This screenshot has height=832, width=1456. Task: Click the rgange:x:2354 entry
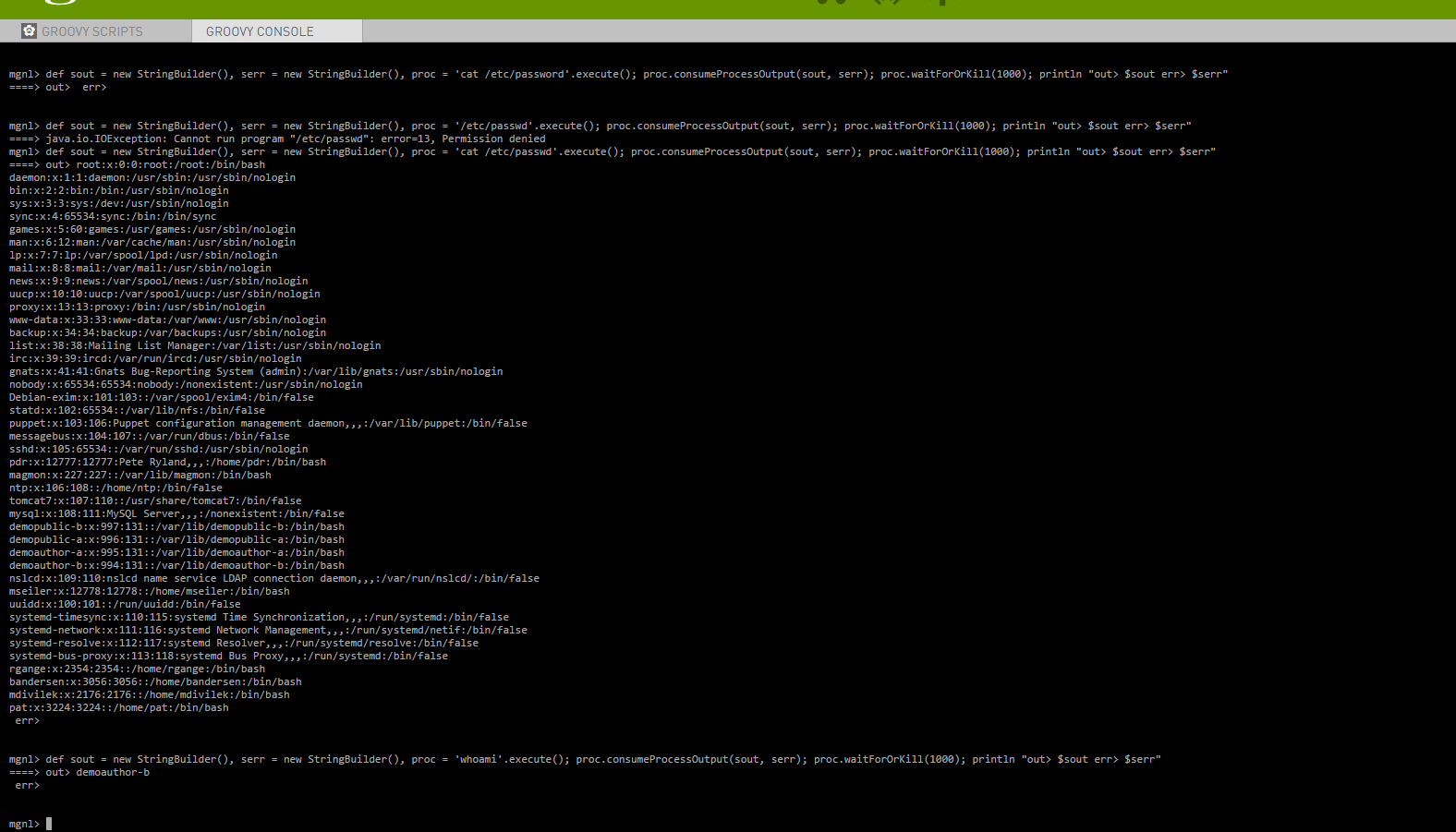click(x=138, y=669)
